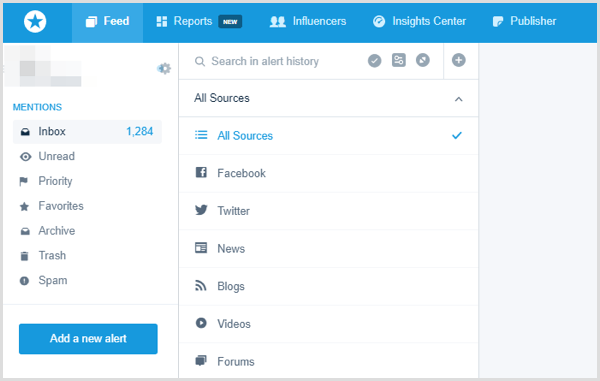Click the Facebook logo icon

point(201,173)
